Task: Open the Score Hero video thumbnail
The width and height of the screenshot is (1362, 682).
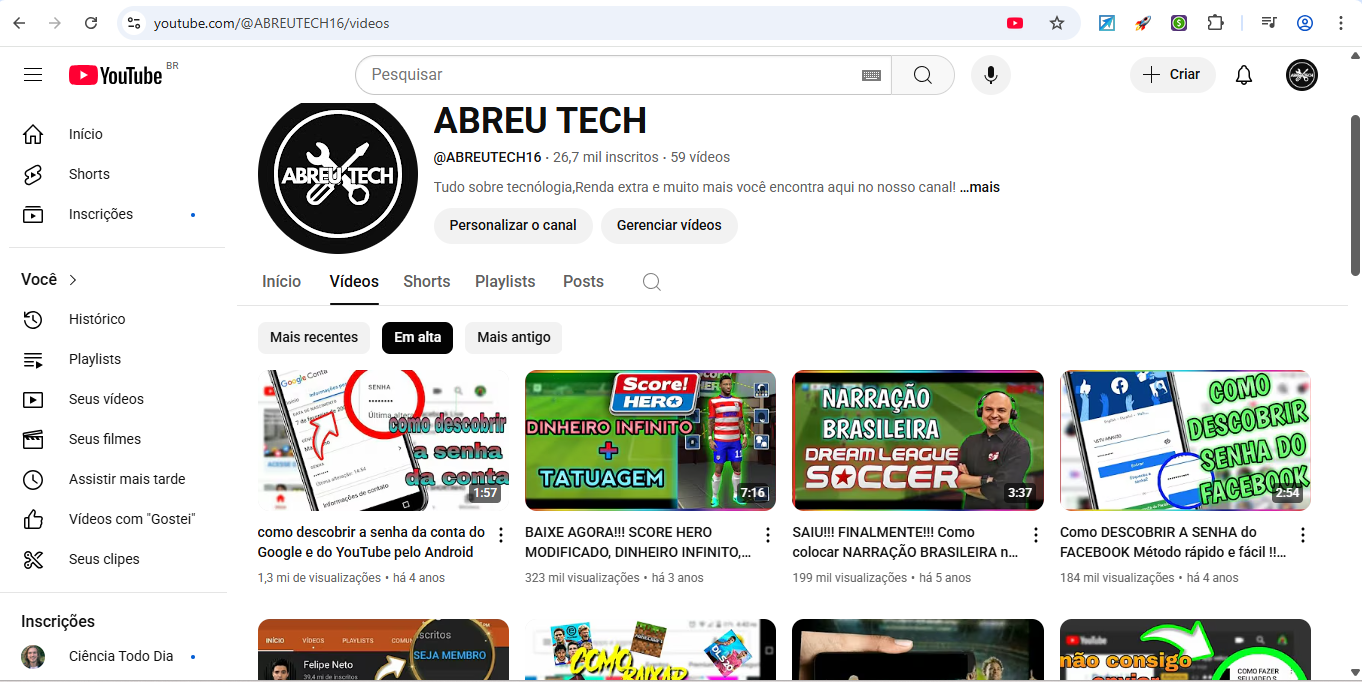Action: pos(650,441)
